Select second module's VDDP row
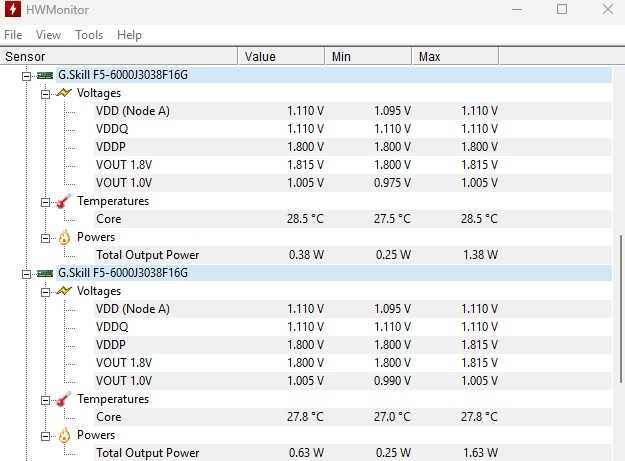 pos(352,345)
